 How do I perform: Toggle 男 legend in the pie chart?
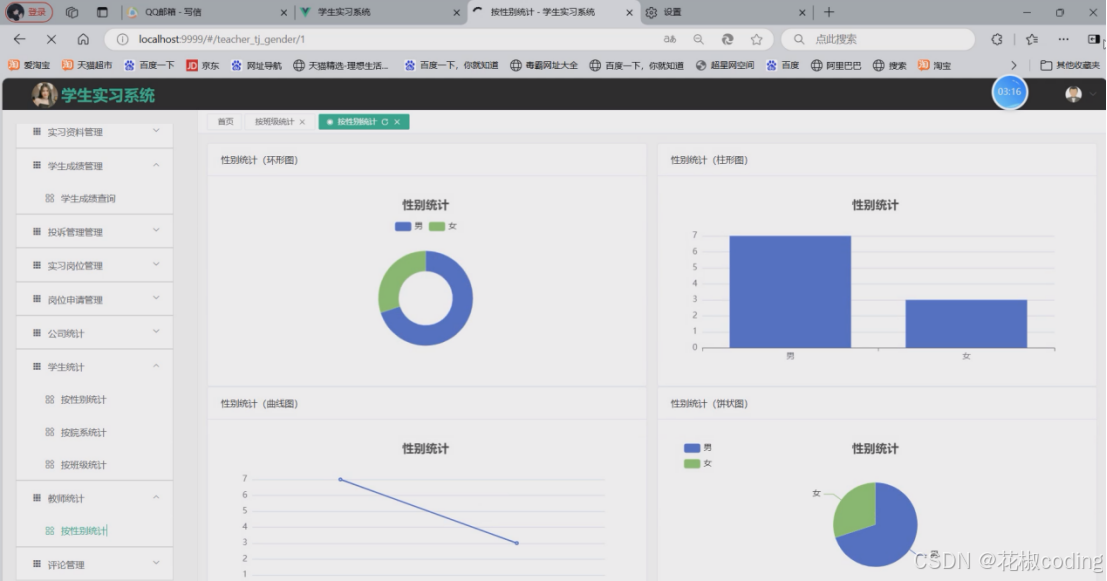tap(698, 448)
